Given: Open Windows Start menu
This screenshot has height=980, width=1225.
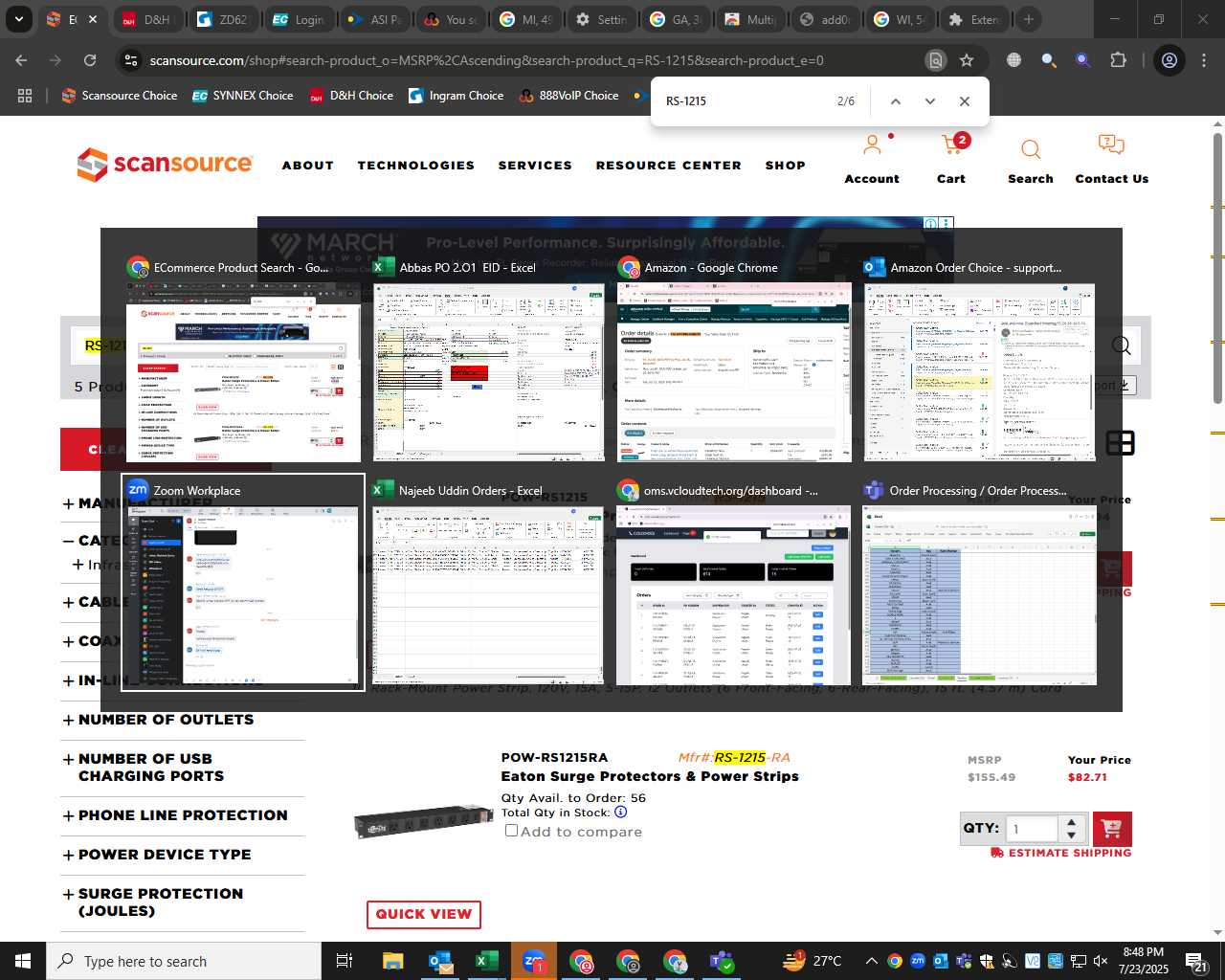Looking at the screenshot, I should 23,961.
